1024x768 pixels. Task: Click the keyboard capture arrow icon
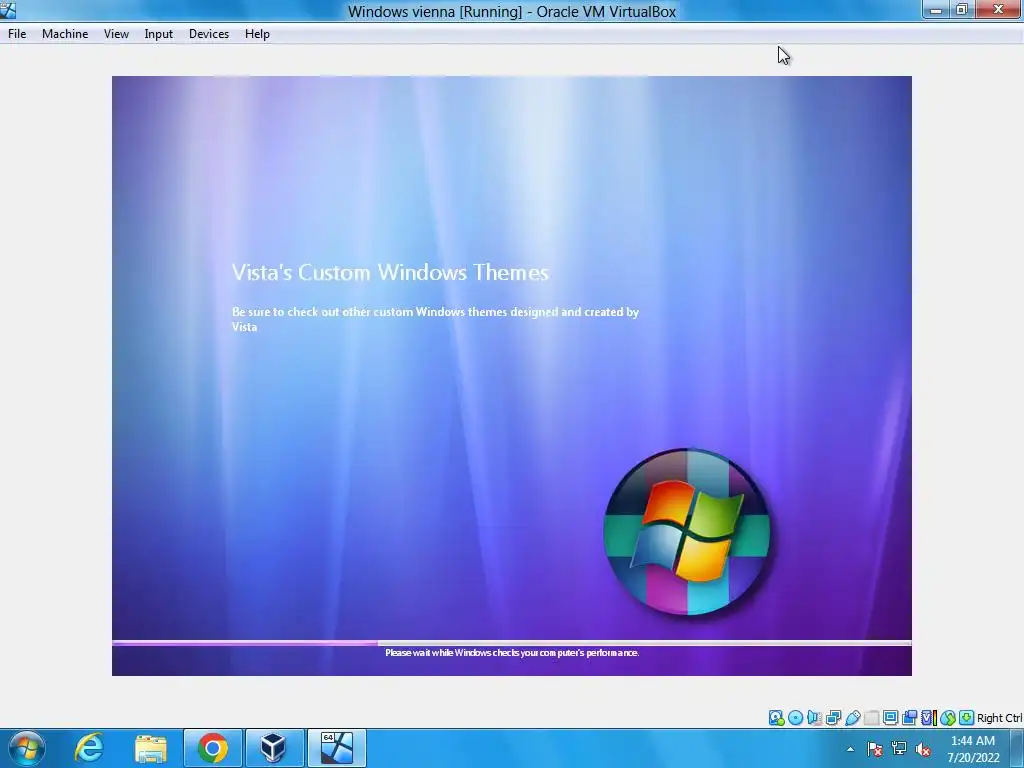point(967,718)
